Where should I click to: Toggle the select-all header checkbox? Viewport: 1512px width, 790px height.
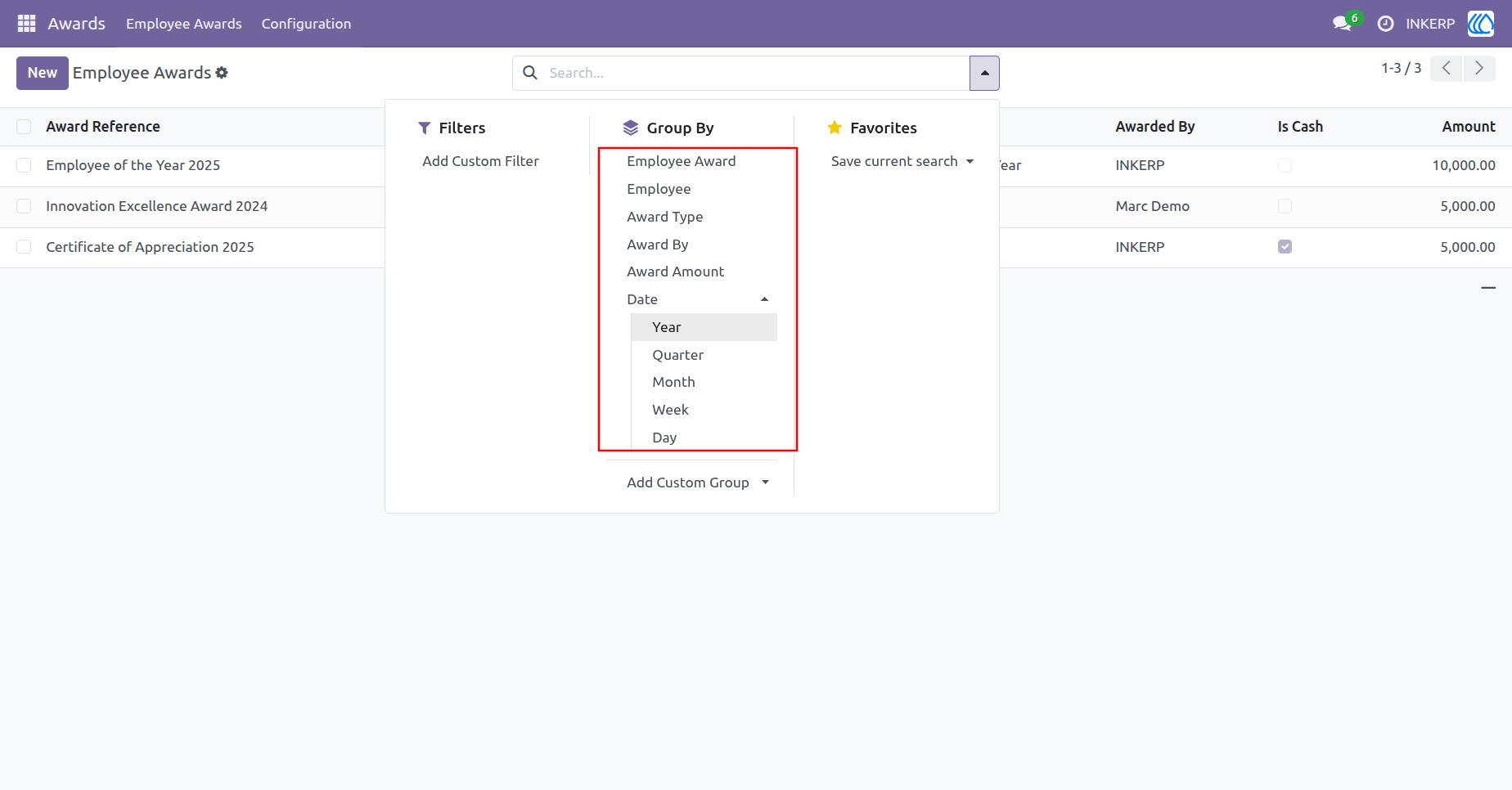pos(24,127)
